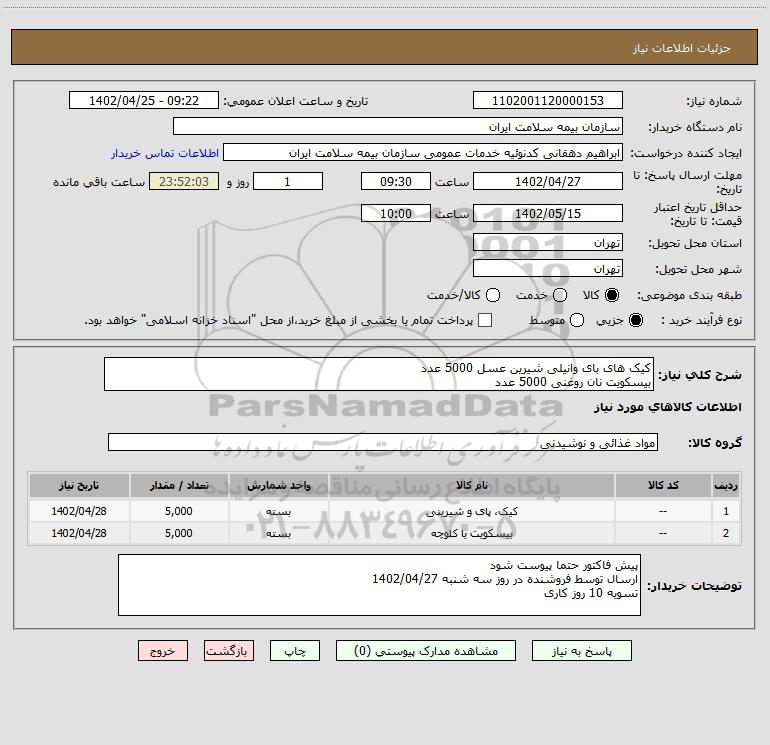Click price validity date 1402/05/15 field

[x=548, y=213]
